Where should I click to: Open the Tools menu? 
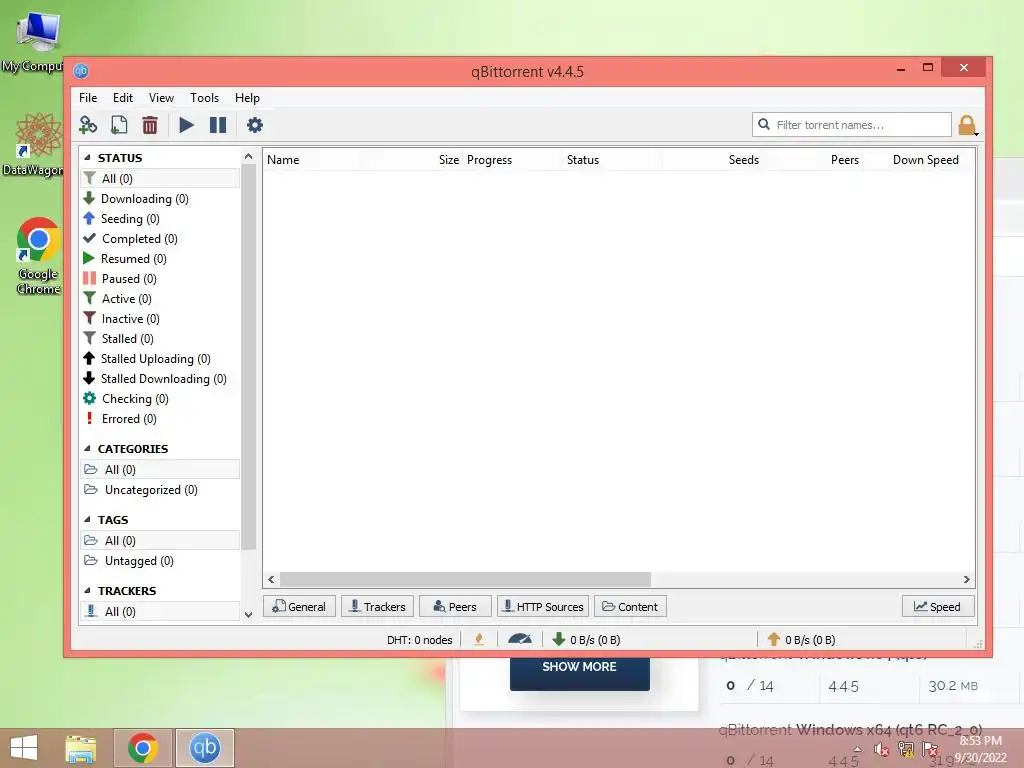pyautogui.click(x=204, y=97)
